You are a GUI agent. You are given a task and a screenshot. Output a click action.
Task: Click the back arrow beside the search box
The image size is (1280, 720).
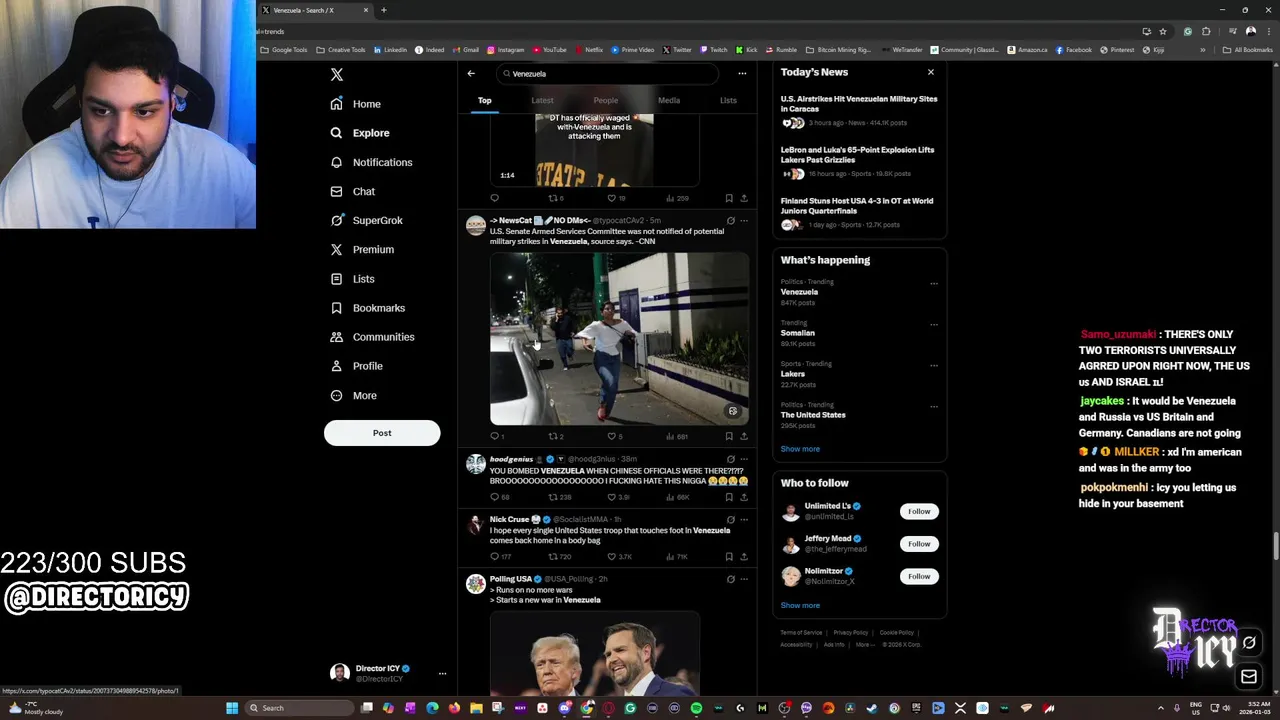(x=471, y=73)
